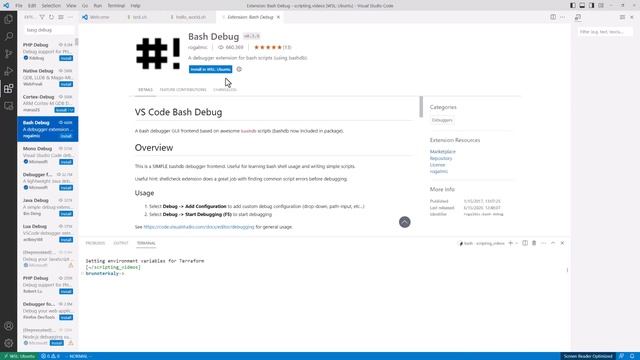The width and height of the screenshot is (640, 360).
Task: Open the secondary sidebar view options icon
Action: click(622, 17)
